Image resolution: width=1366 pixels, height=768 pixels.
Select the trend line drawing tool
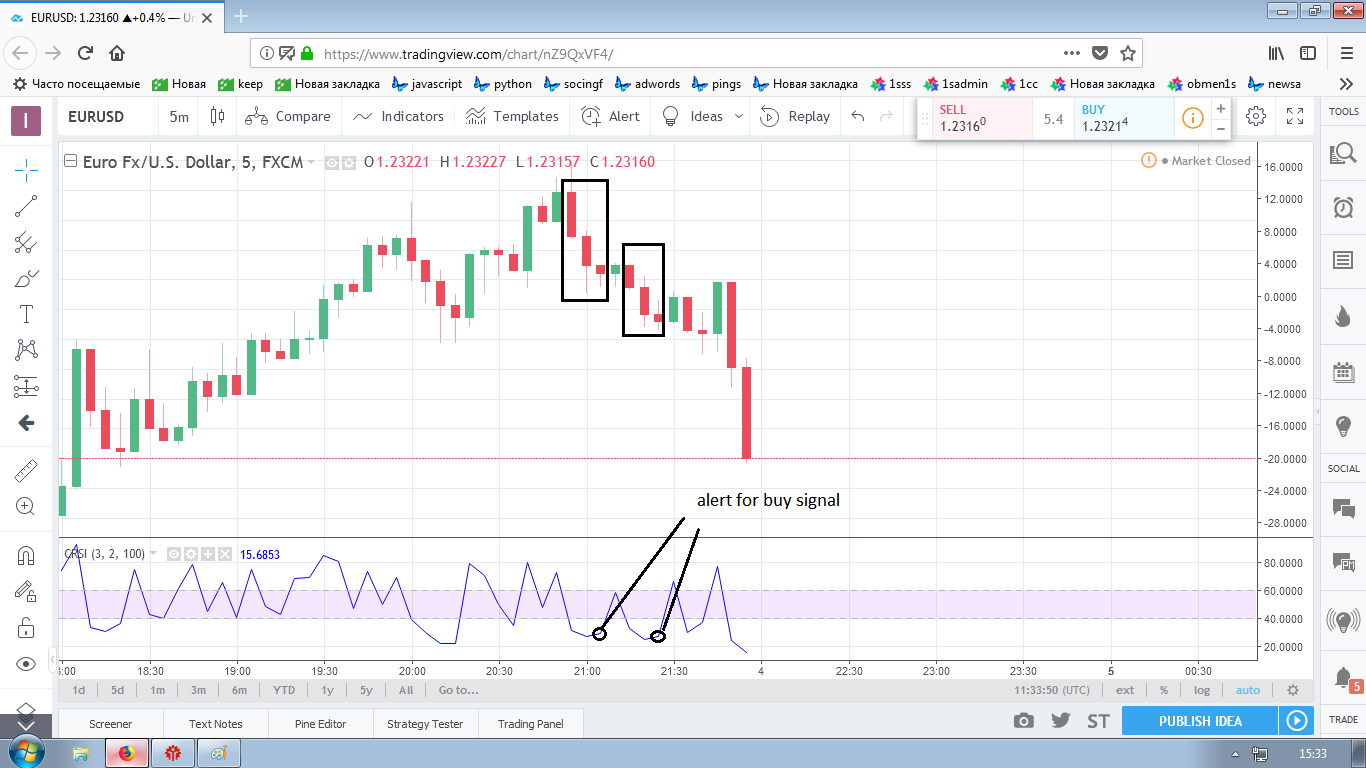tap(26, 206)
